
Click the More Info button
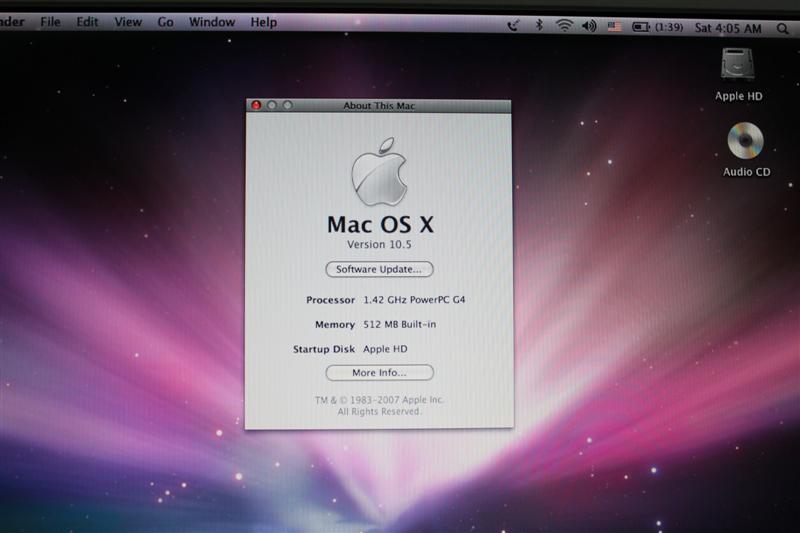380,373
